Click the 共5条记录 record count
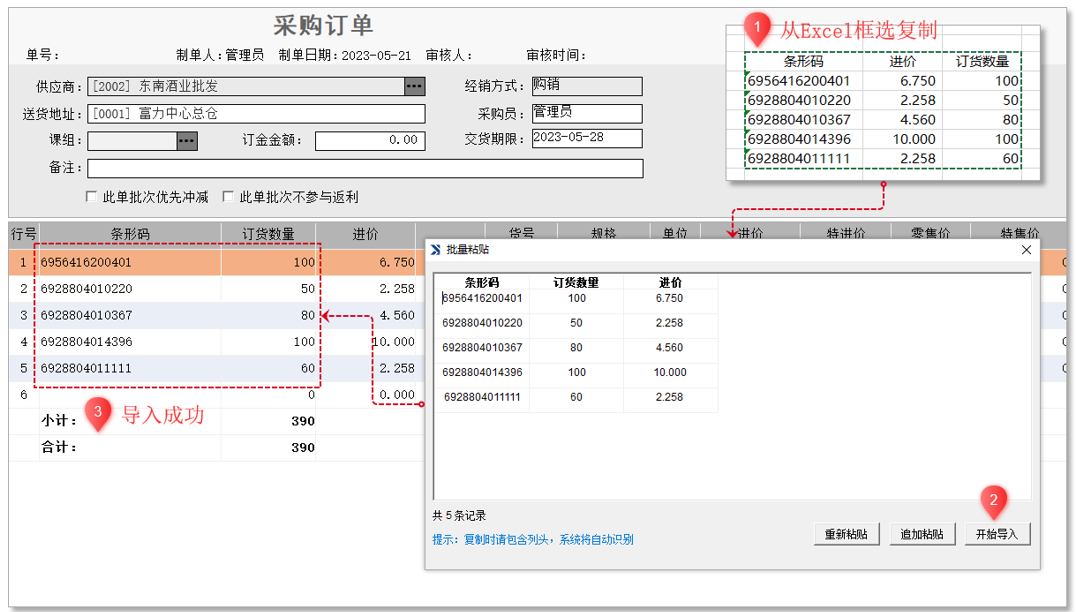The width and height of the screenshot is (1076, 612). point(459,516)
